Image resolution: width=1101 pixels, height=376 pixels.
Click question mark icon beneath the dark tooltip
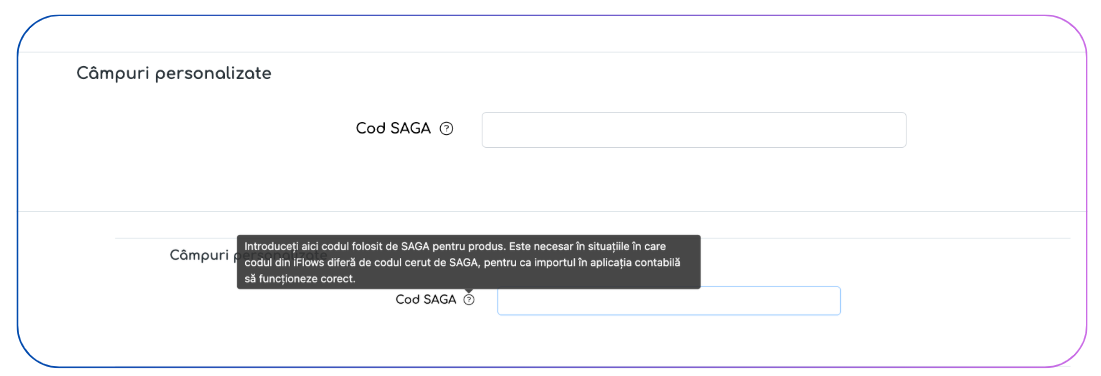coord(469,300)
